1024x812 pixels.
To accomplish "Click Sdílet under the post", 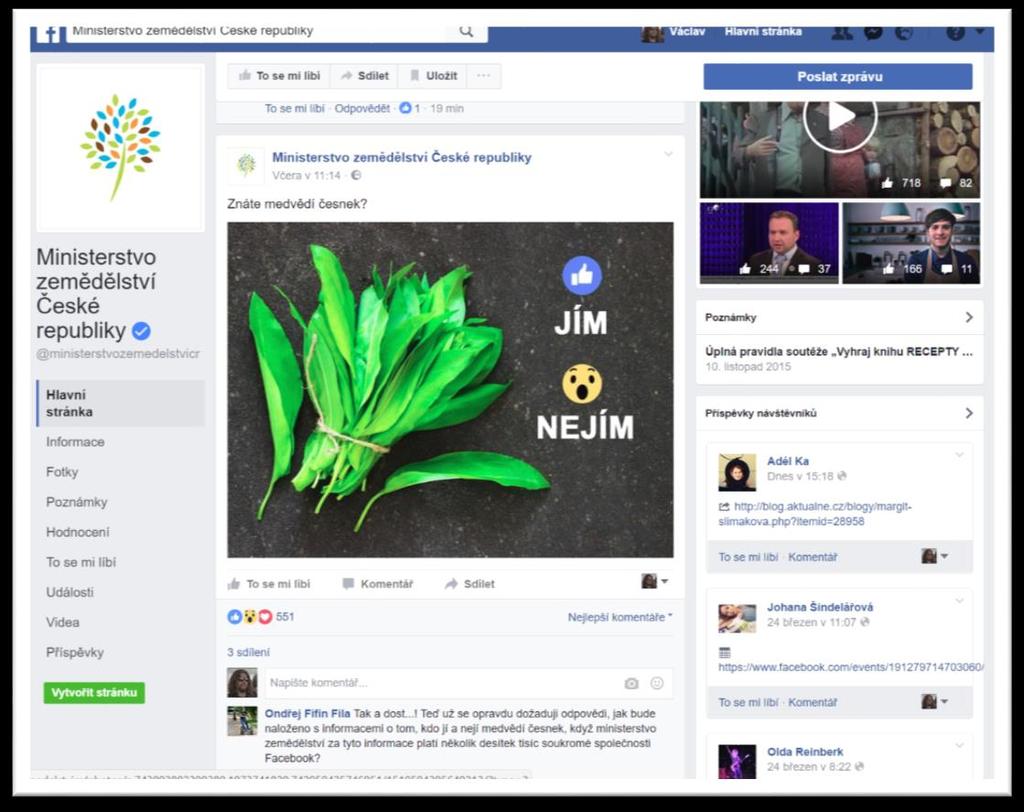I will point(470,584).
